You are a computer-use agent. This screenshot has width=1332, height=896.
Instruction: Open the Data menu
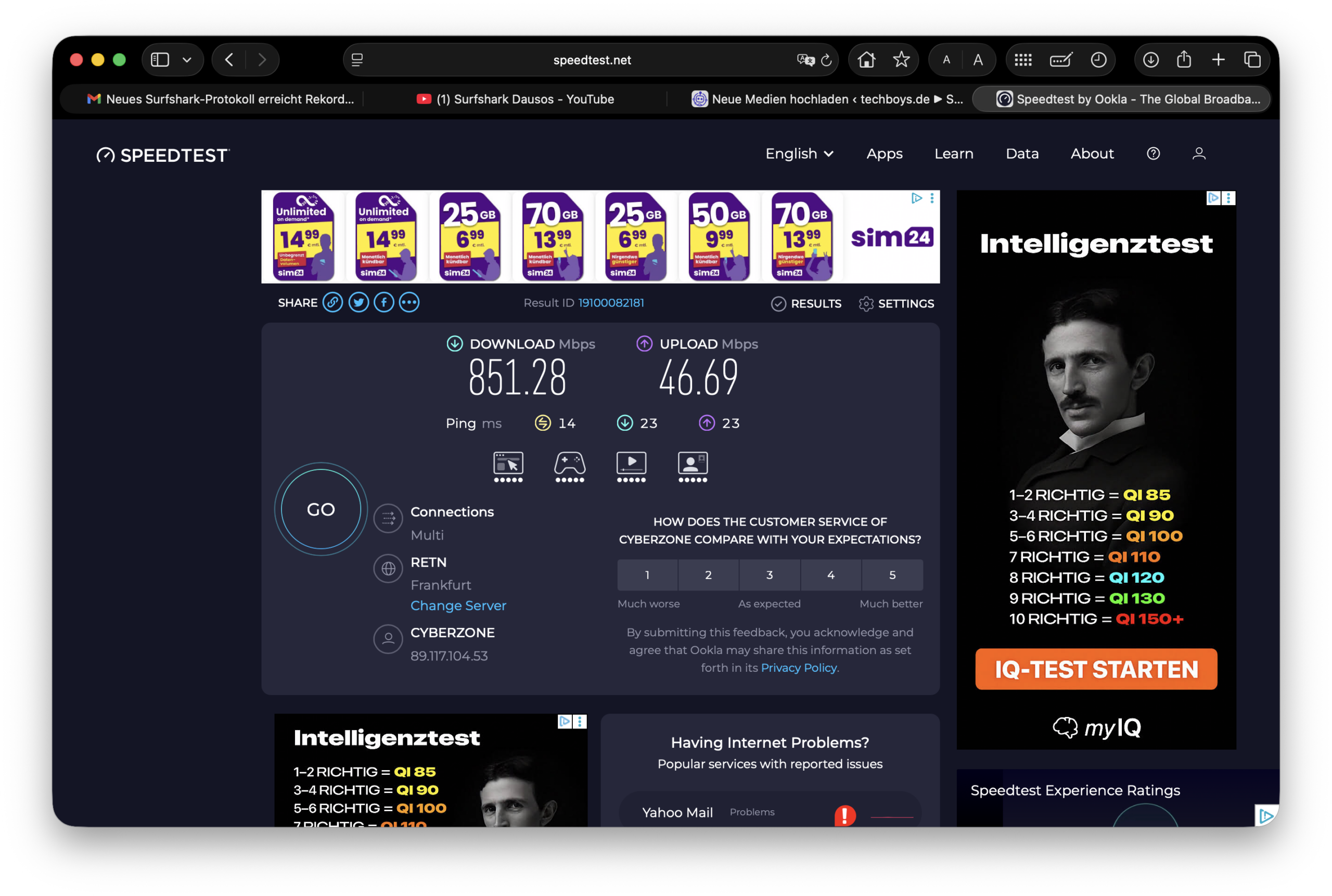pyautogui.click(x=1022, y=153)
